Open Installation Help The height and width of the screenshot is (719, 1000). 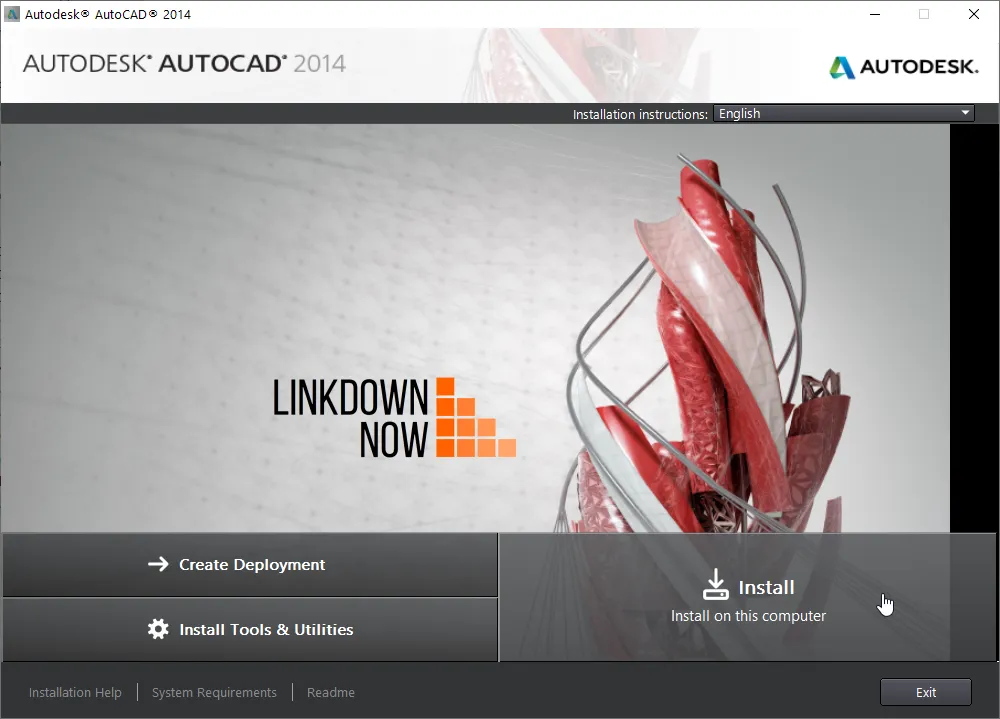tap(75, 691)
